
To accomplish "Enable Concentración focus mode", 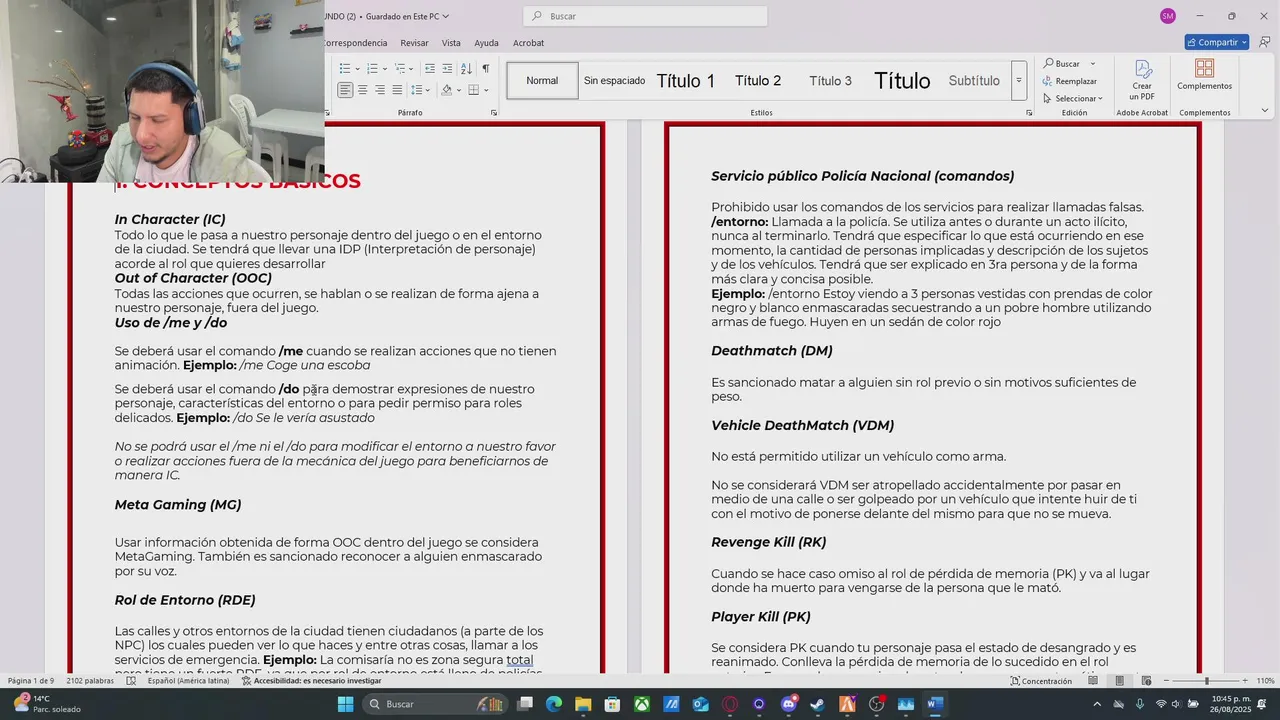I will click(1041, 681).
